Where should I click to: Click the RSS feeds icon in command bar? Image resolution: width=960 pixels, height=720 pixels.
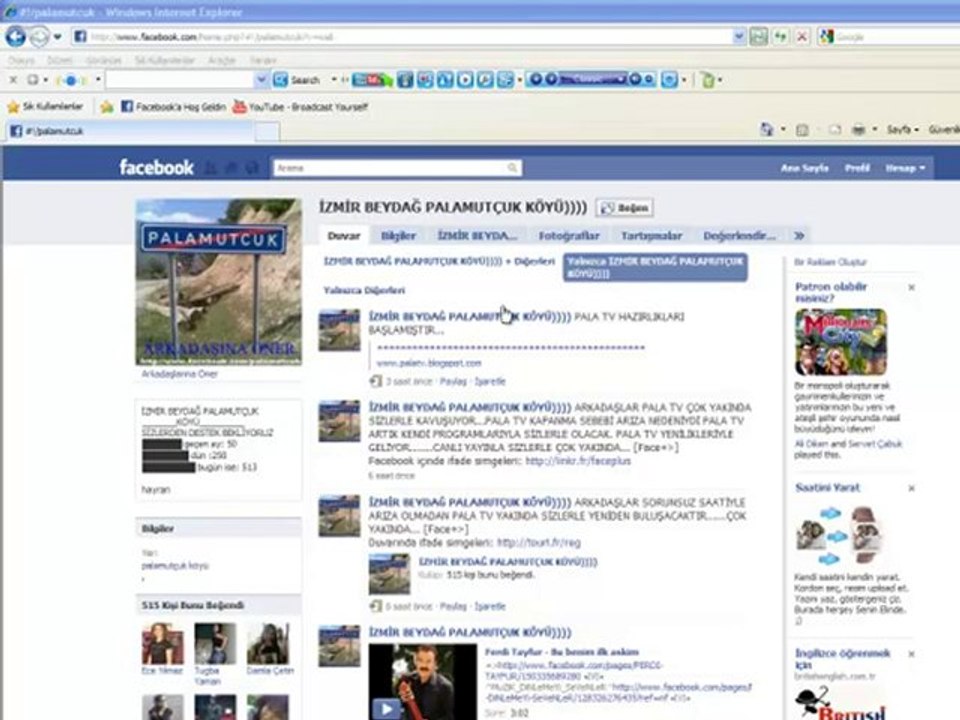tap(802, 130)
